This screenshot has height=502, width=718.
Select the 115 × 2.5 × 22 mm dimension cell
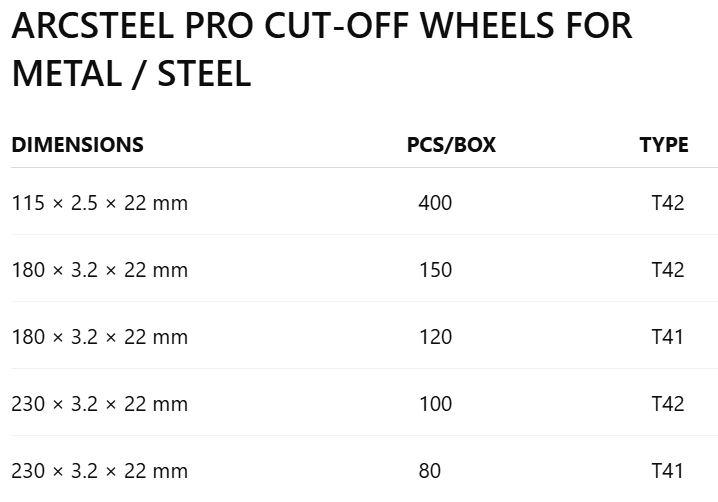[99, 203]
